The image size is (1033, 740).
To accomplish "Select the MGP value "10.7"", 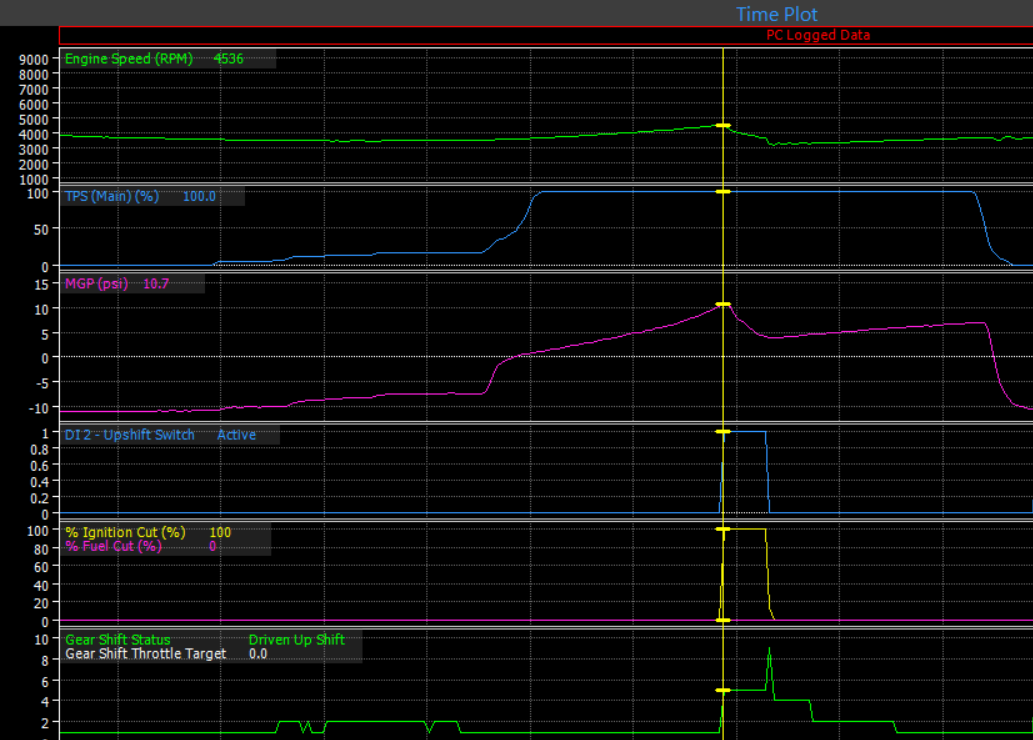I will (x=156, y=284).
